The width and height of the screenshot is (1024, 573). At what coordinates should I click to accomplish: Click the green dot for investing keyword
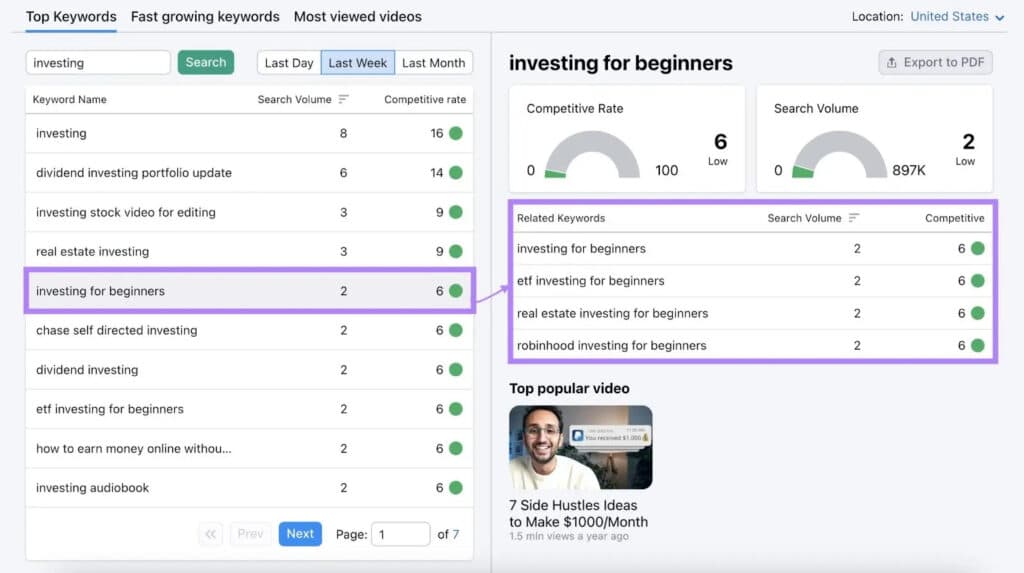tap(456, 133)
